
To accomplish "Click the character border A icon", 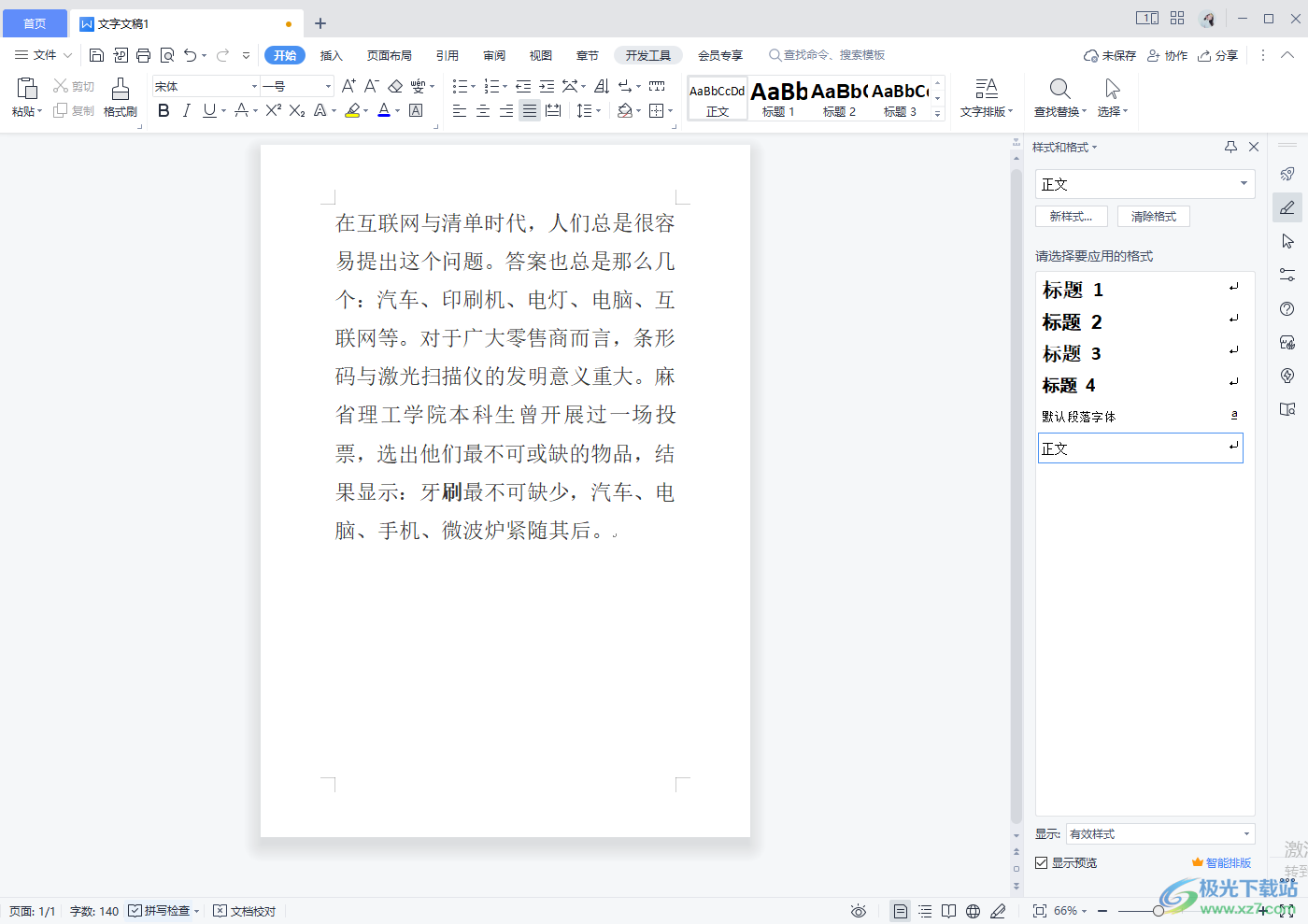I will point(416,110).
